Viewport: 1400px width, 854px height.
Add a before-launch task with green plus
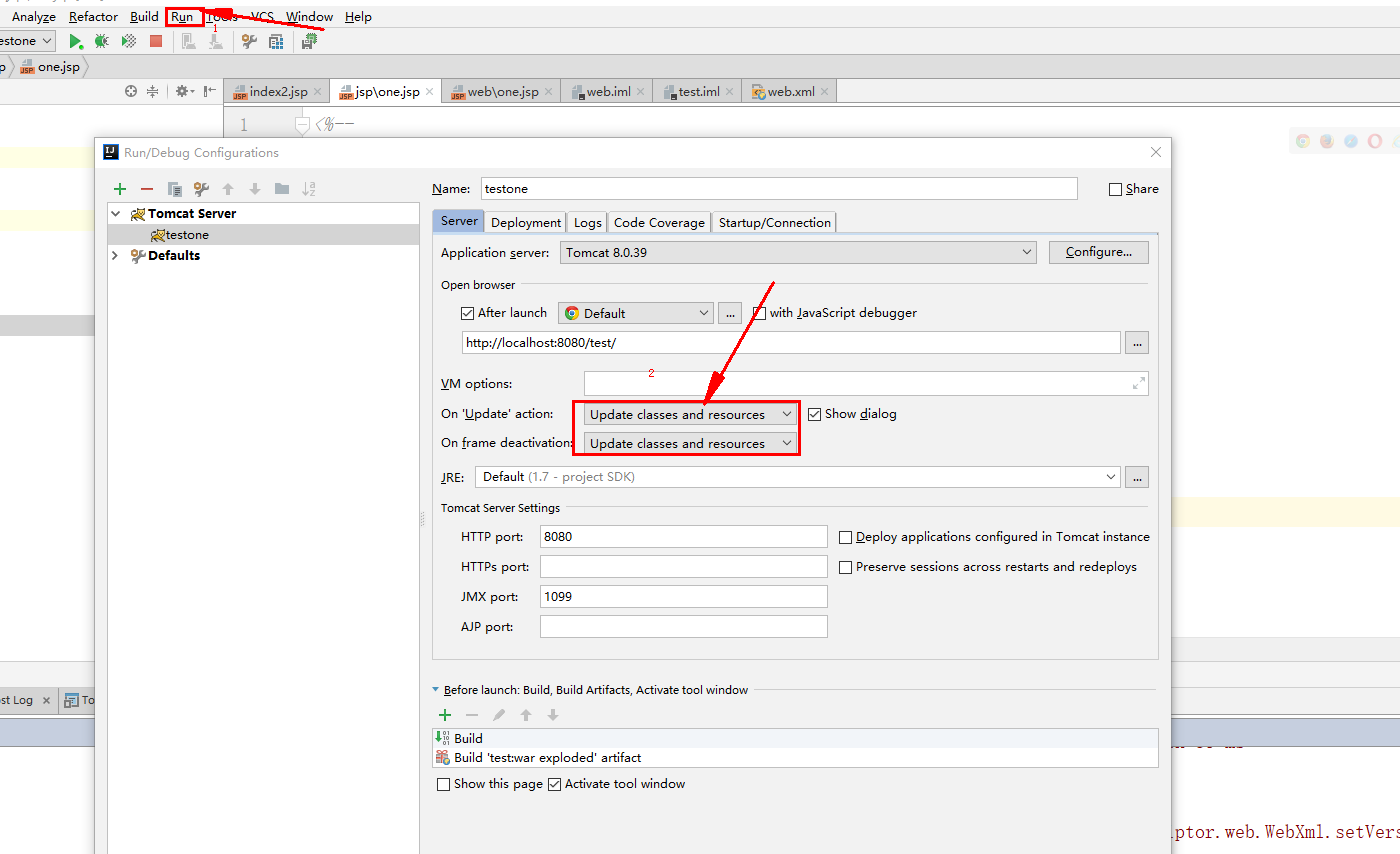pyautogui.click(x=445, y=715)
